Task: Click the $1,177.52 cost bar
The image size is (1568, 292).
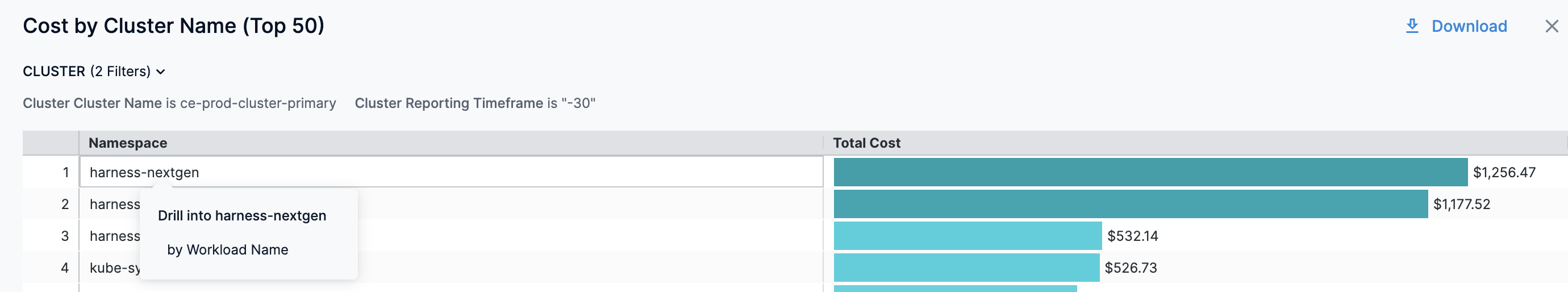Action: [1130, 204]
